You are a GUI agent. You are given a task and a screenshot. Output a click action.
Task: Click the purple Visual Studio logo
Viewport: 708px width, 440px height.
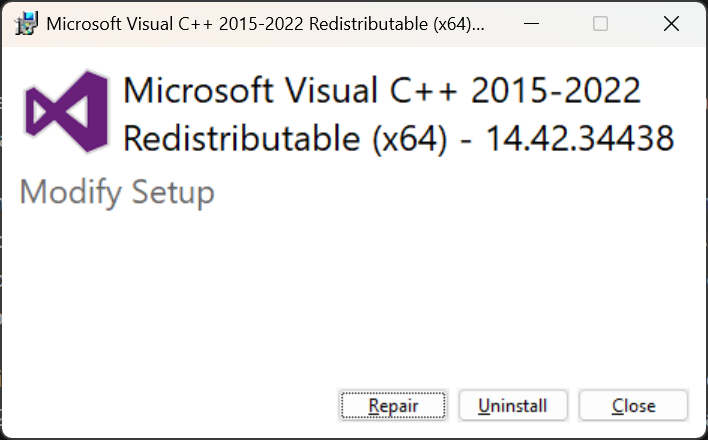tap(67, 112)
